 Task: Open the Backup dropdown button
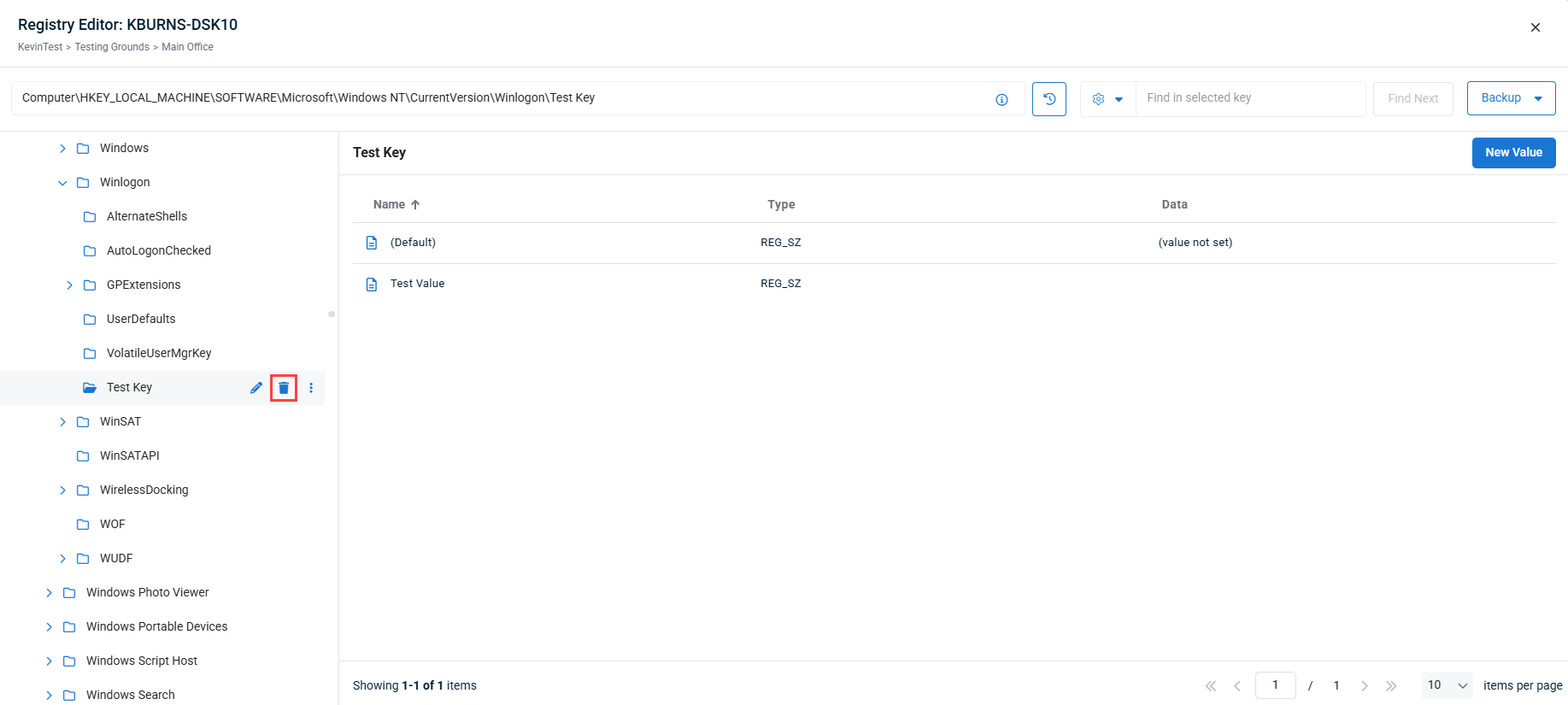pyautogui.click(x=1511, y=98)
